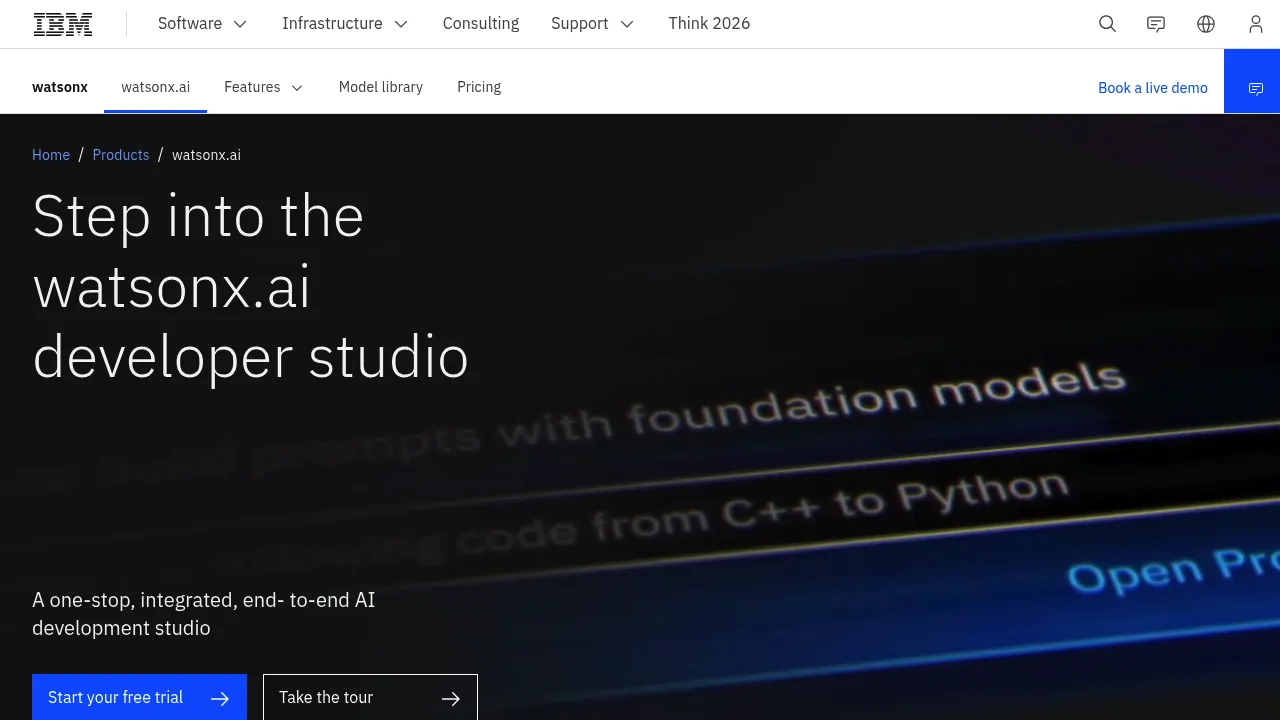
Task: Click Book a live demo
Action: 1153,88
